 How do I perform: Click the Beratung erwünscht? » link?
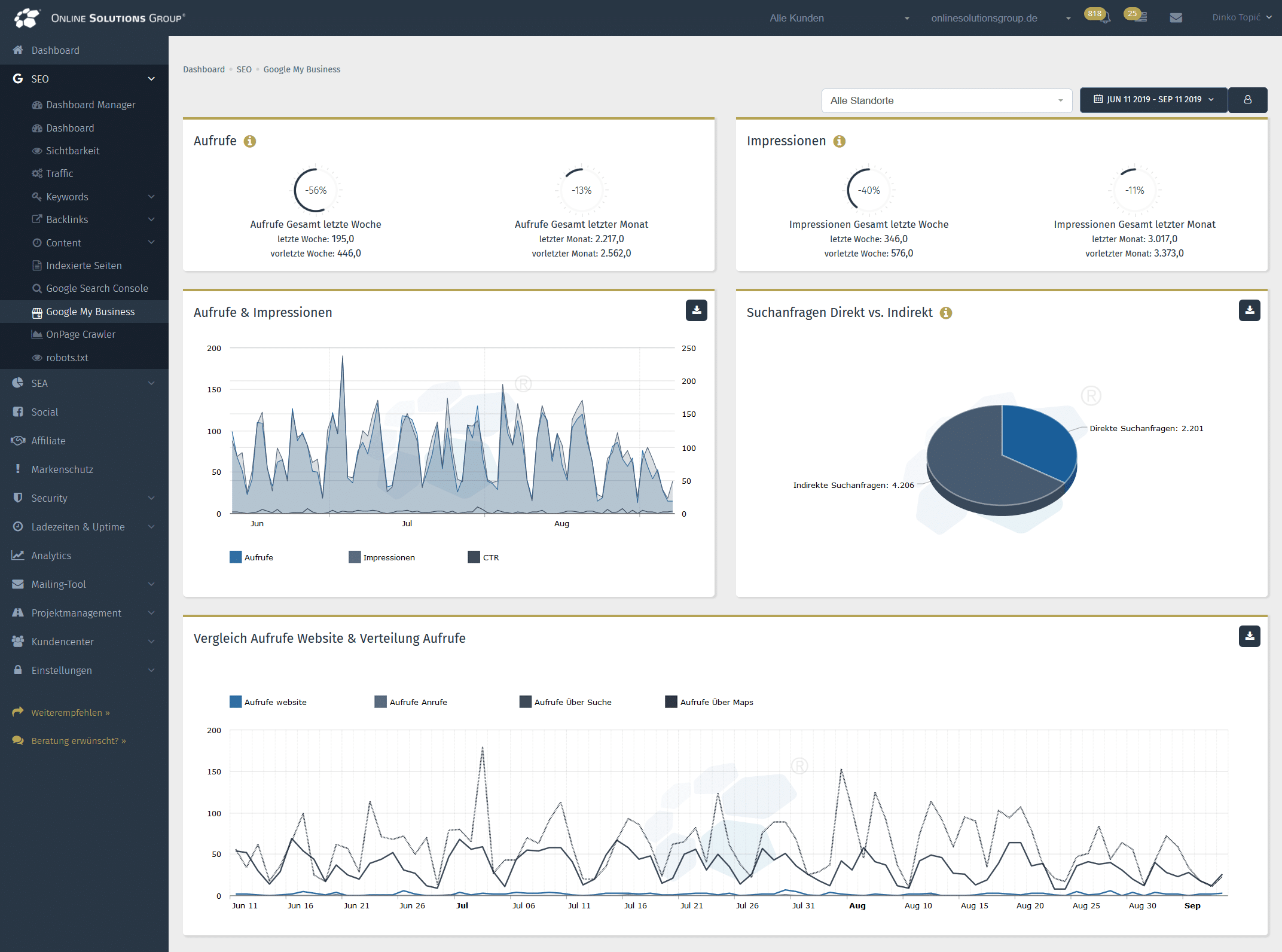(x=78, y=741)
